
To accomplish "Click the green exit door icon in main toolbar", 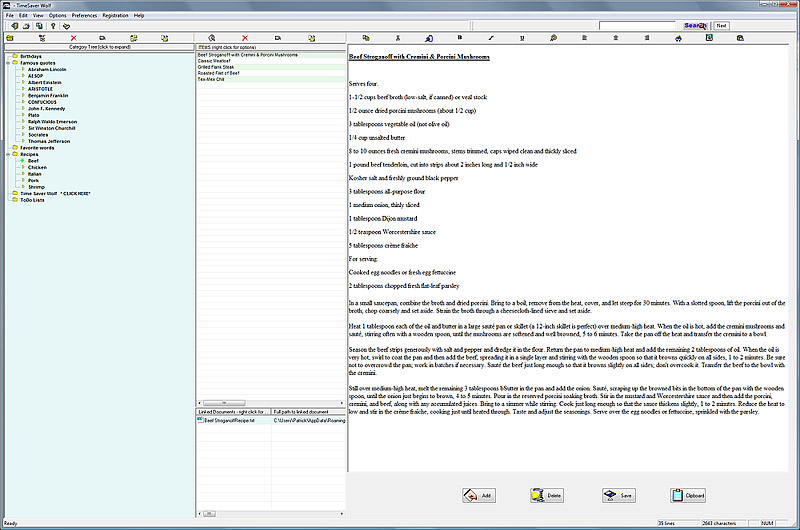I will point(14,26).
